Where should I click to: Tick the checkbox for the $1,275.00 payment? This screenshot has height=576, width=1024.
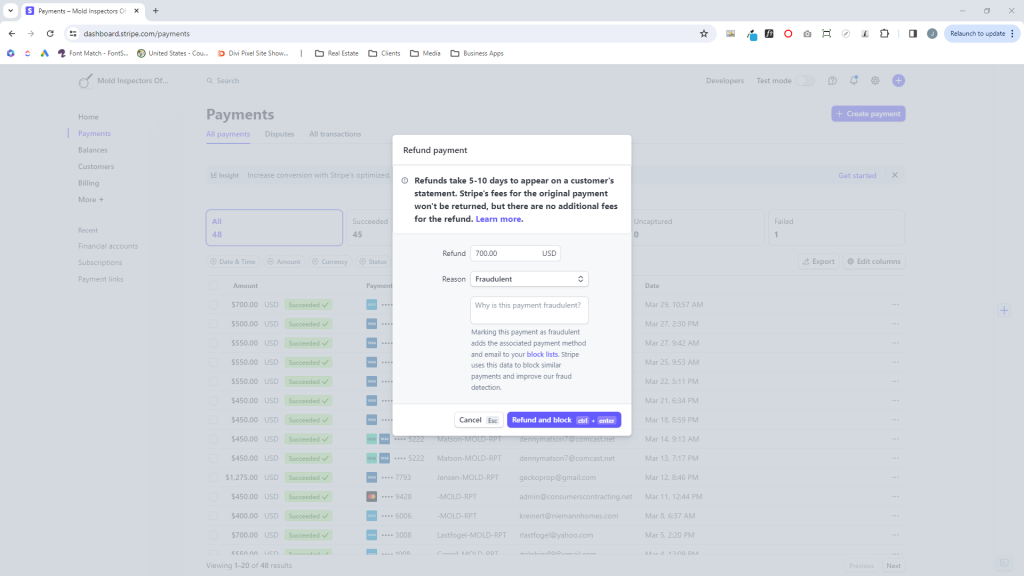(x=214, y=477)
